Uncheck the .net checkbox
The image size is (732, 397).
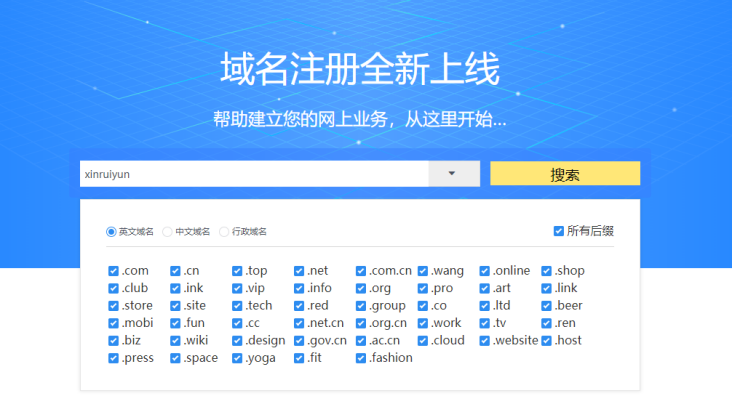[299, 271]
